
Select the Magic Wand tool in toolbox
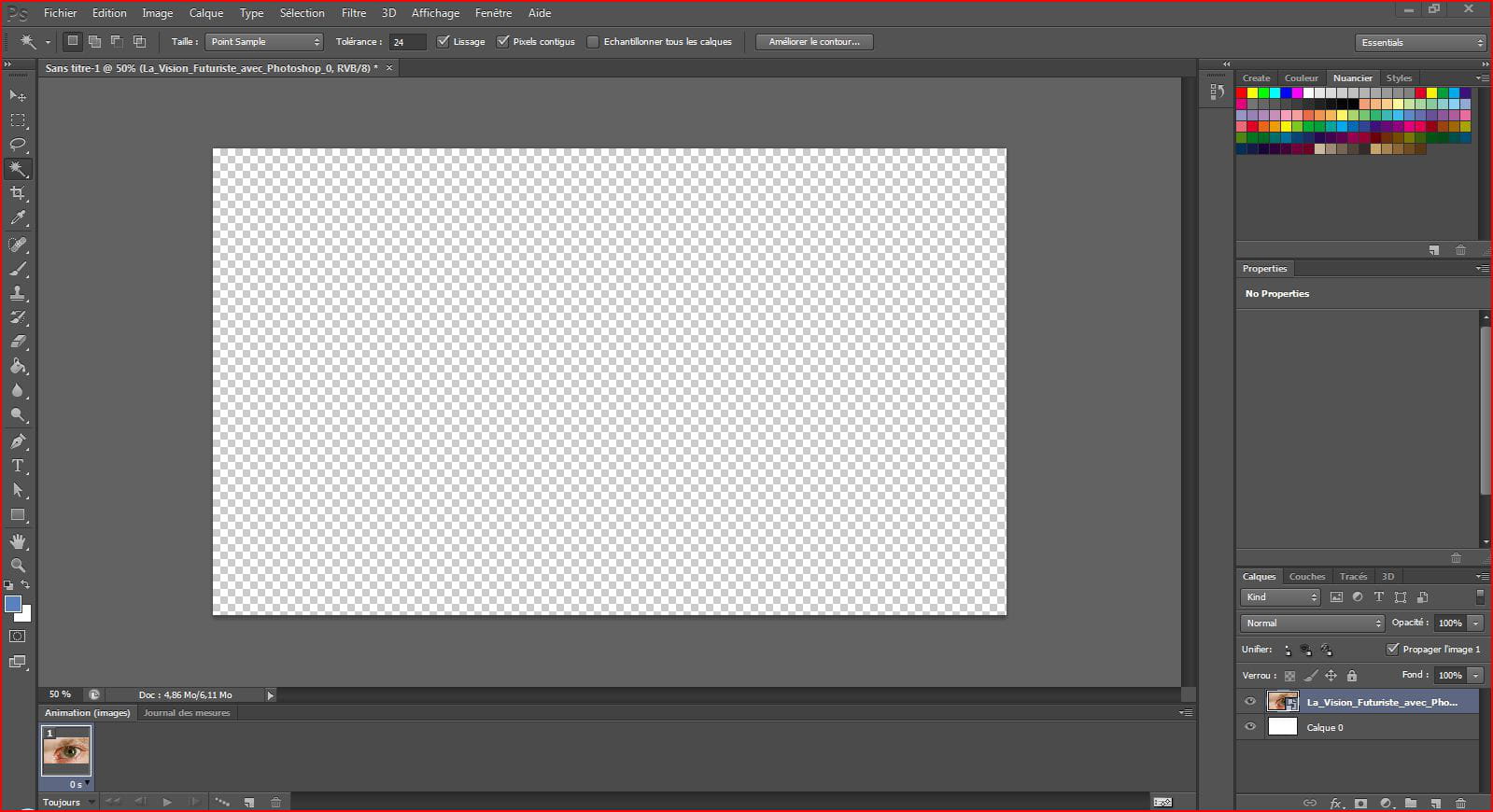18,169
